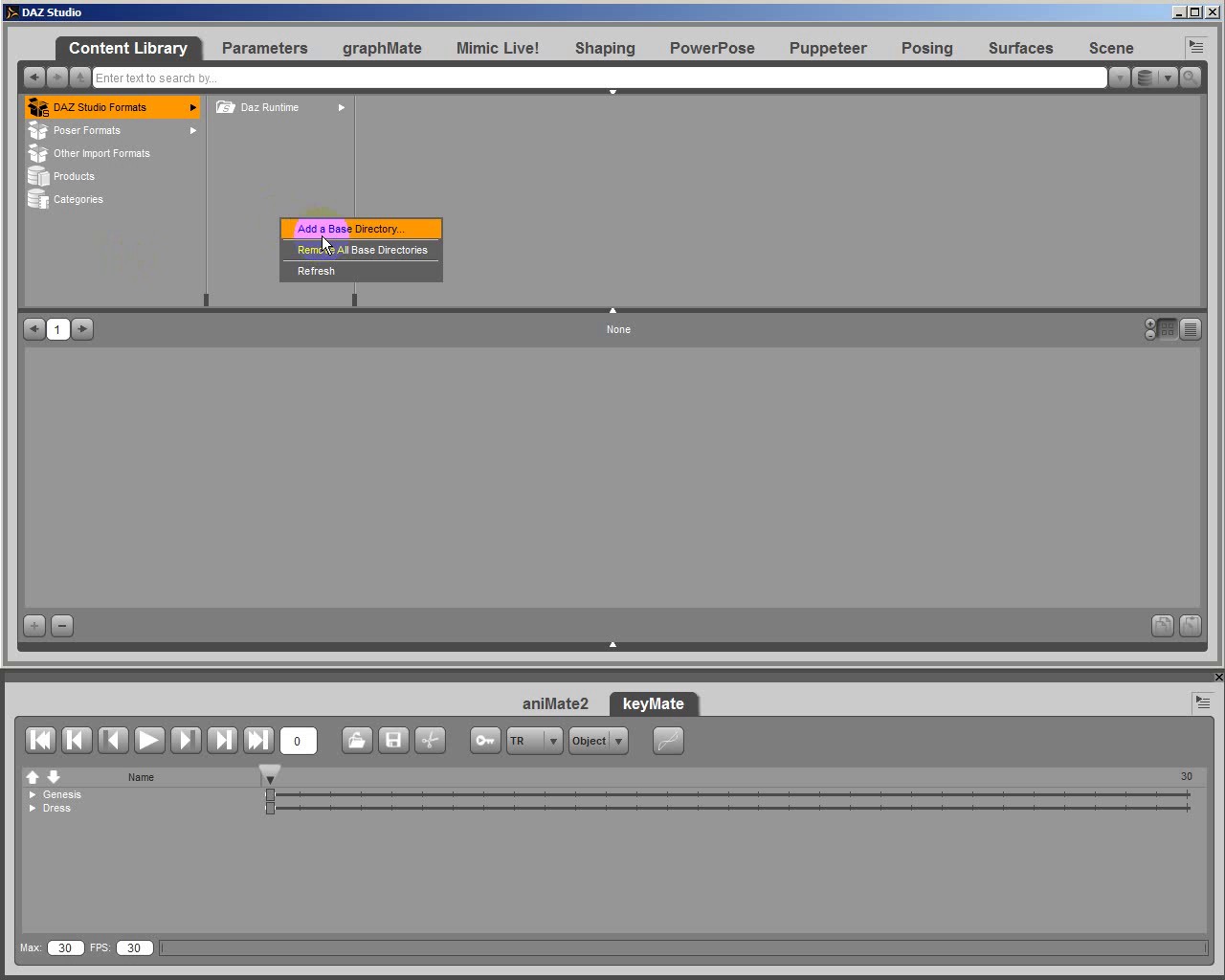The image size is (1225, 980).
Task: Select the keyMate tab
Action: coord(654,703)
